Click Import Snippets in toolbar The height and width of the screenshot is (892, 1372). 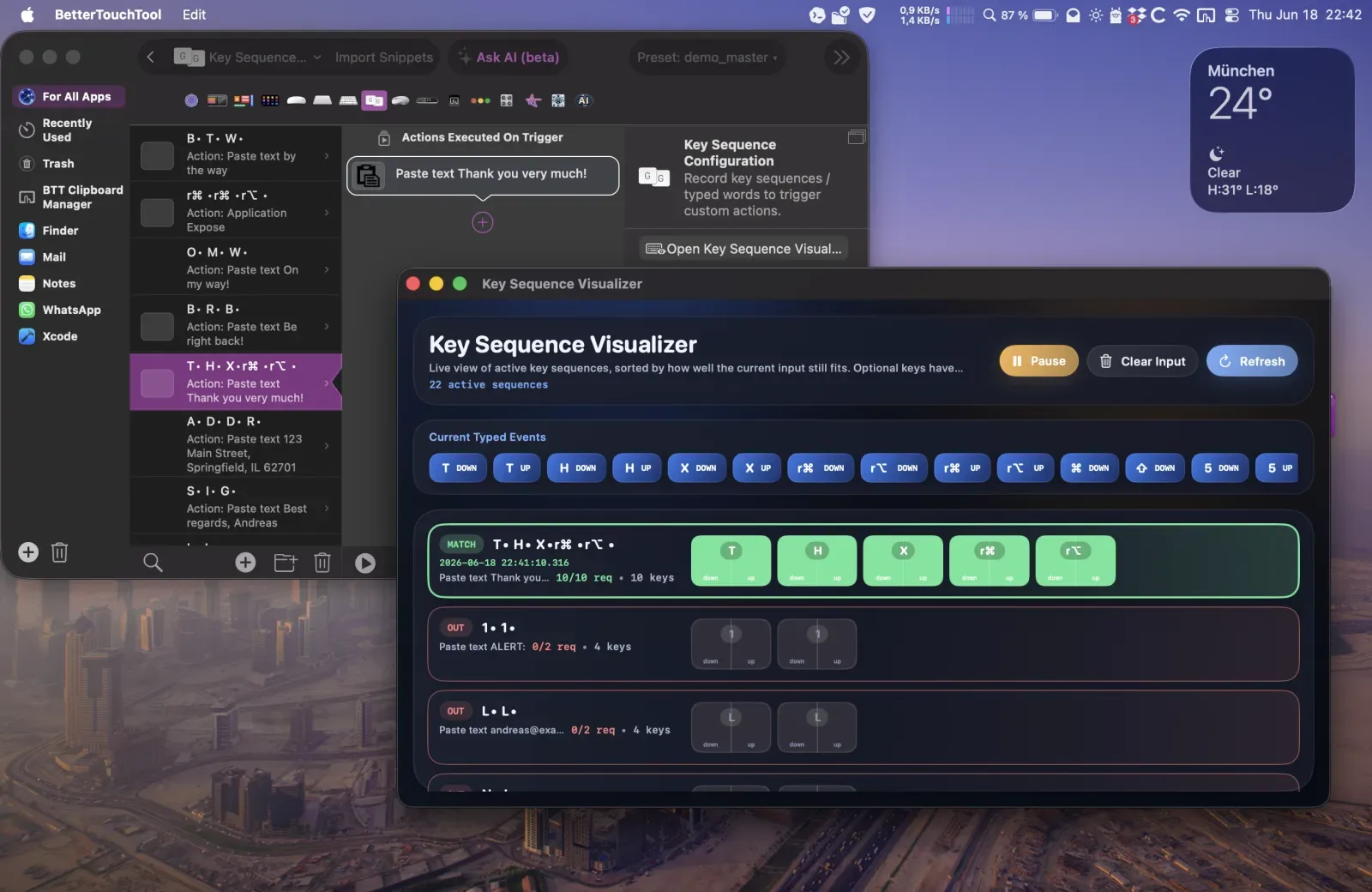point(384,57)
